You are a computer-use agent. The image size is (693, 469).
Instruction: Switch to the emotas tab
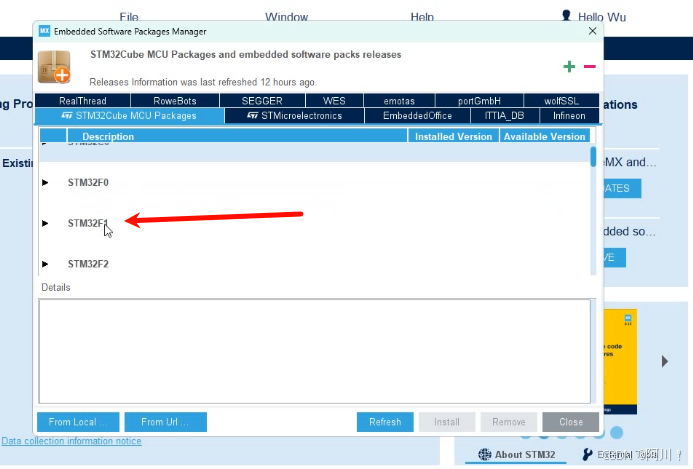tap(399, 101)
